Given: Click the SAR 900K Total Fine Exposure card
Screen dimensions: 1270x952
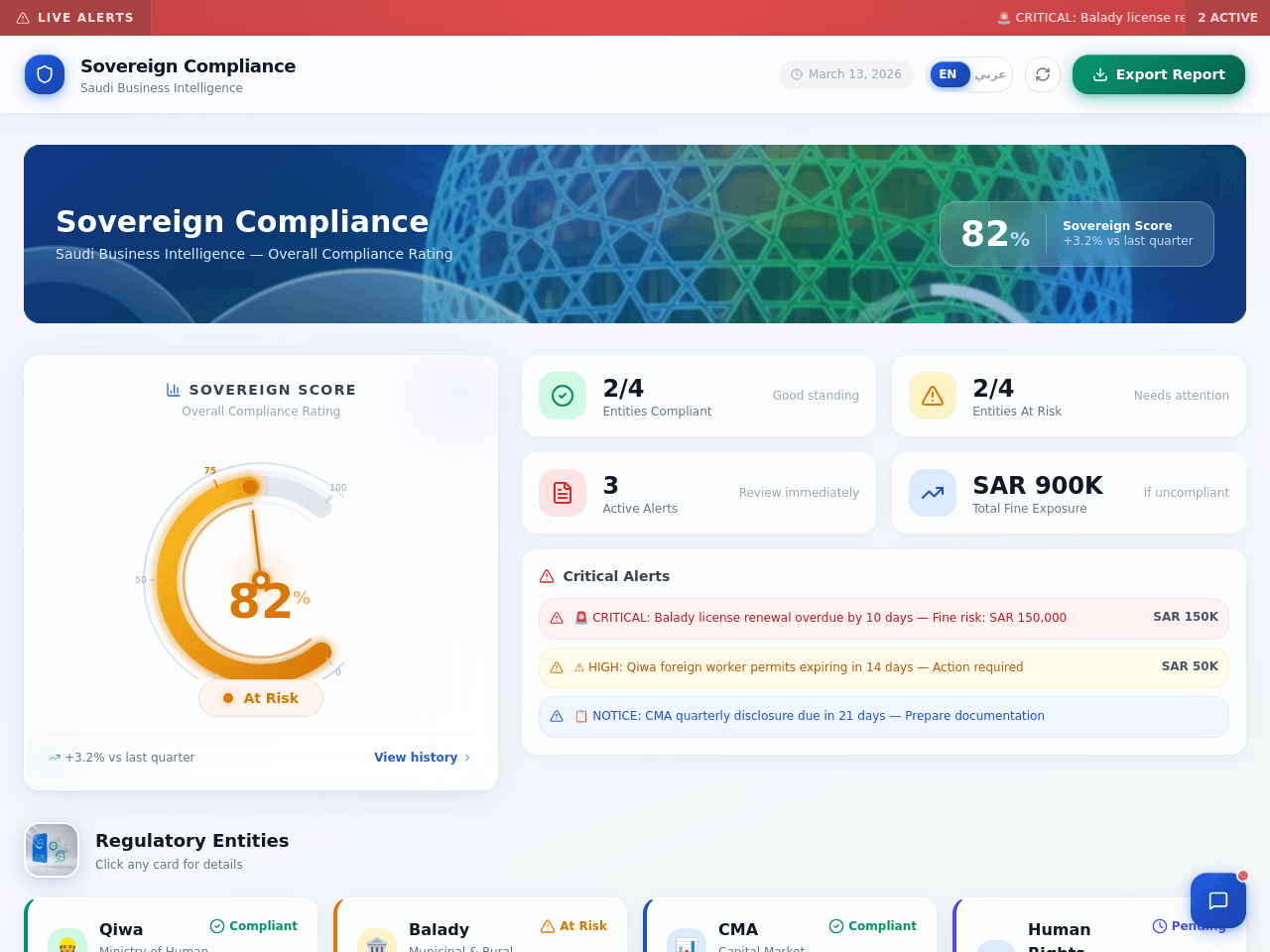Looking at the screenshot, I should click(x=1069, y=493).
